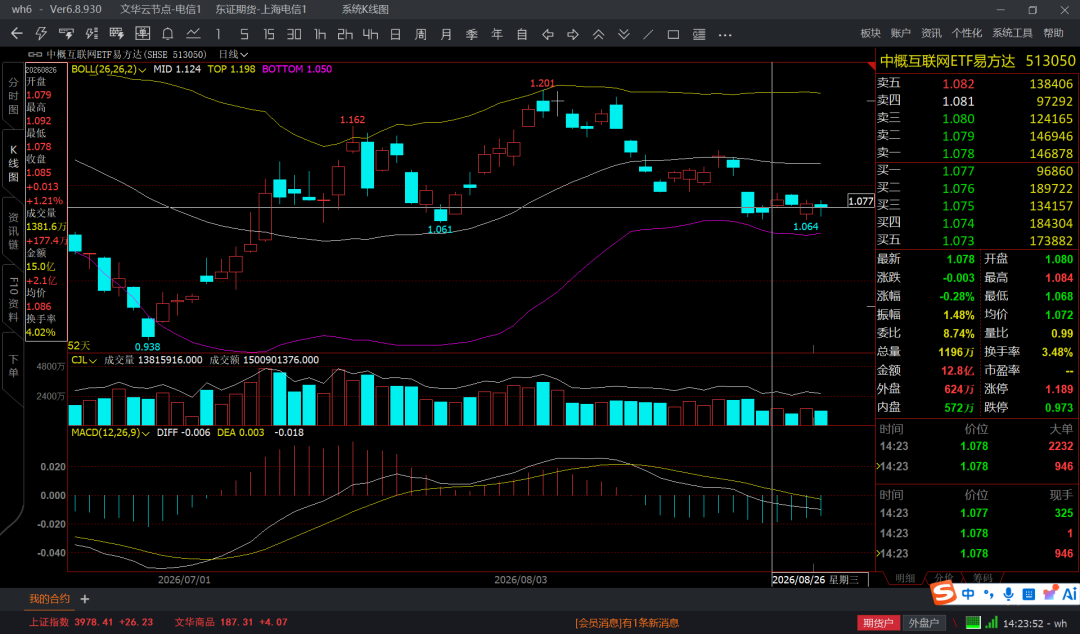Open the MACD parameter dropdown
Viewport: 1080px width, 634px height.
pyautogui.click(x=146, y=433)
